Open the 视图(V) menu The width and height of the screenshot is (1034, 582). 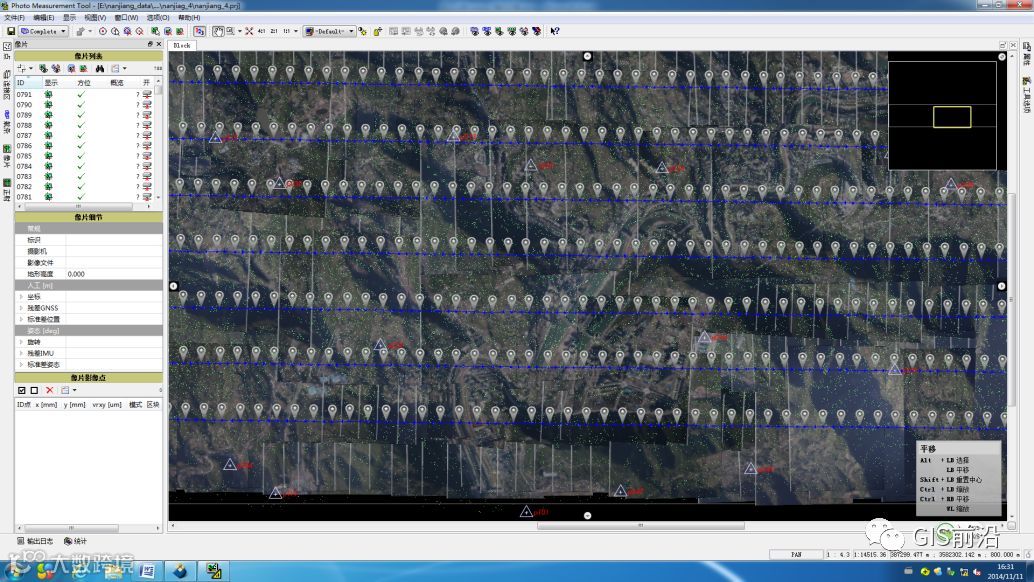(95, 17)
